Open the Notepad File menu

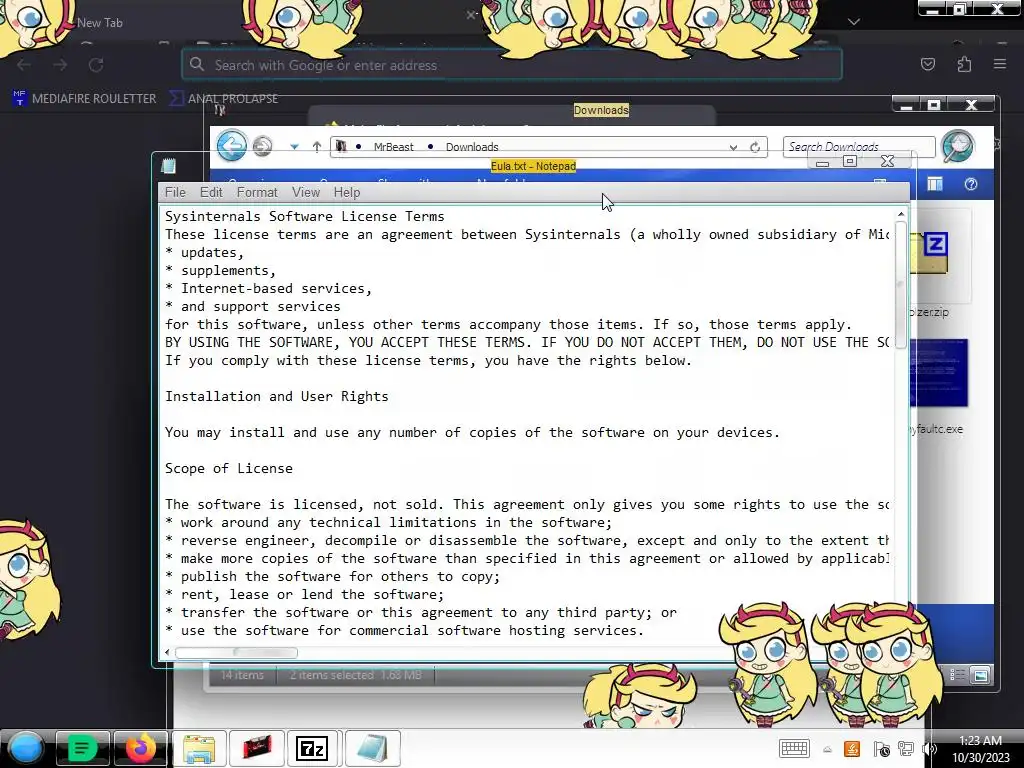(x=175, y=192)
